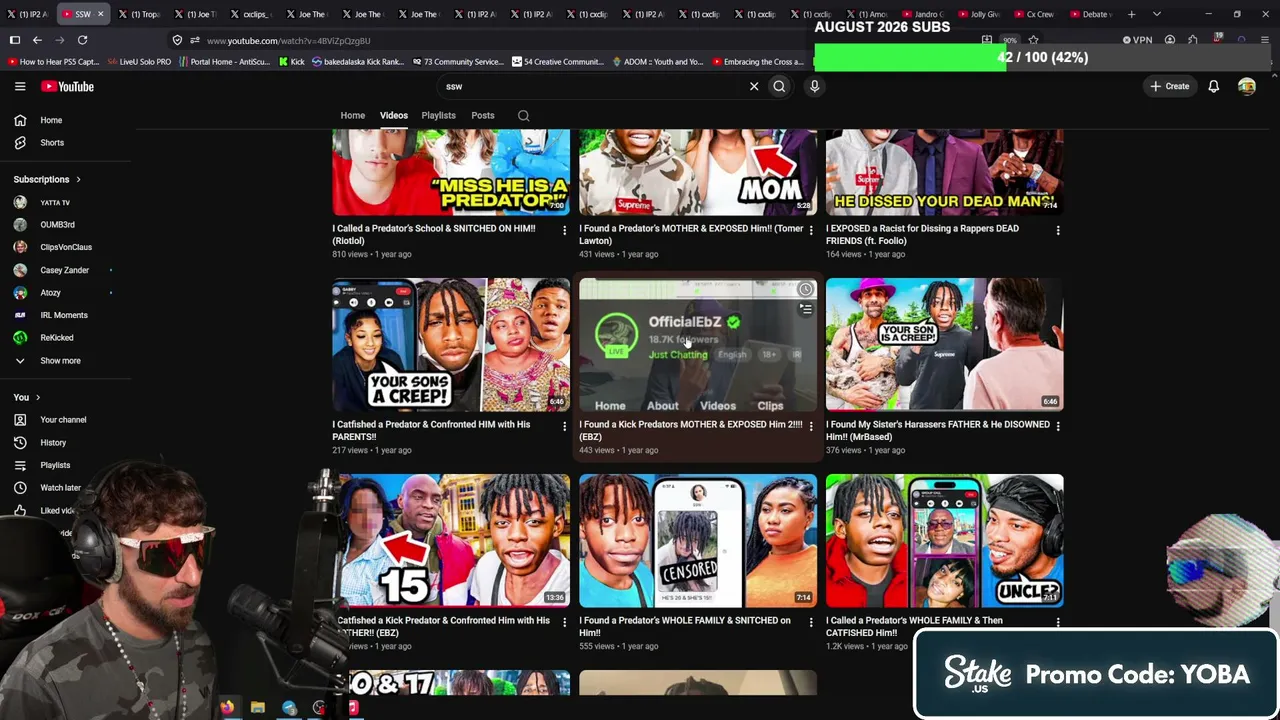The image size is (1280, 720).
Task: Open Firefox from the taskbar
Action: pos(227,708)
